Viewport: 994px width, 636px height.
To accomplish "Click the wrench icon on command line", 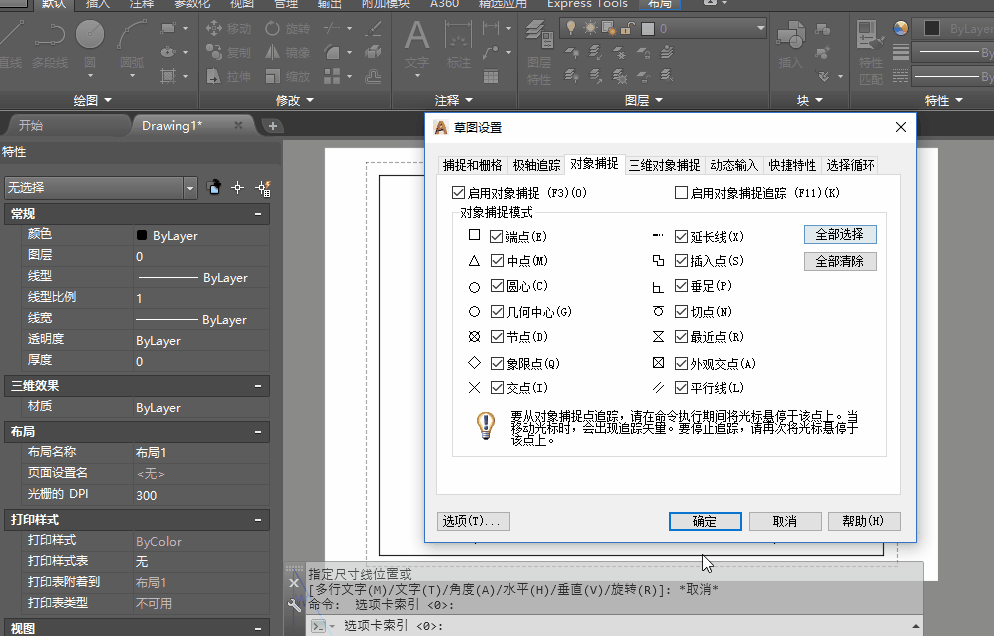I will (294, 605).
